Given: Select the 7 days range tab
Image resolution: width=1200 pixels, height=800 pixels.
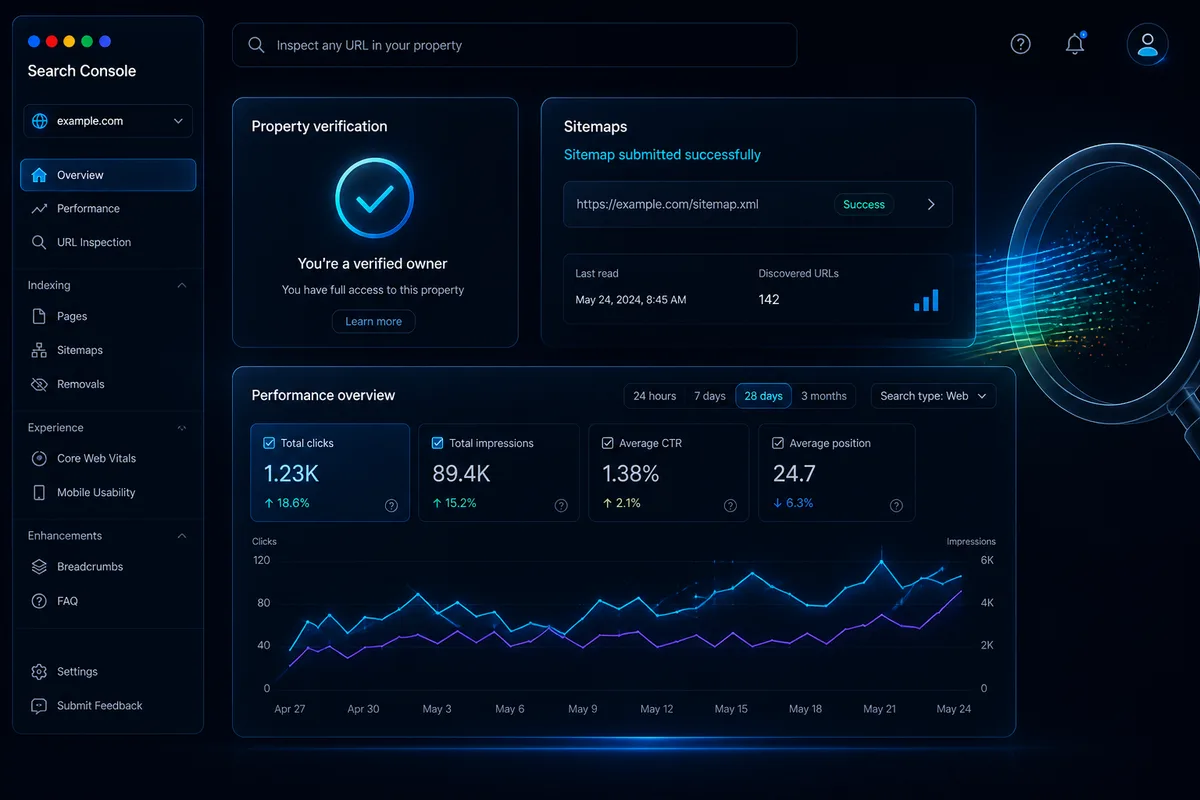Looking at the screenshot, I should point(709,396).
